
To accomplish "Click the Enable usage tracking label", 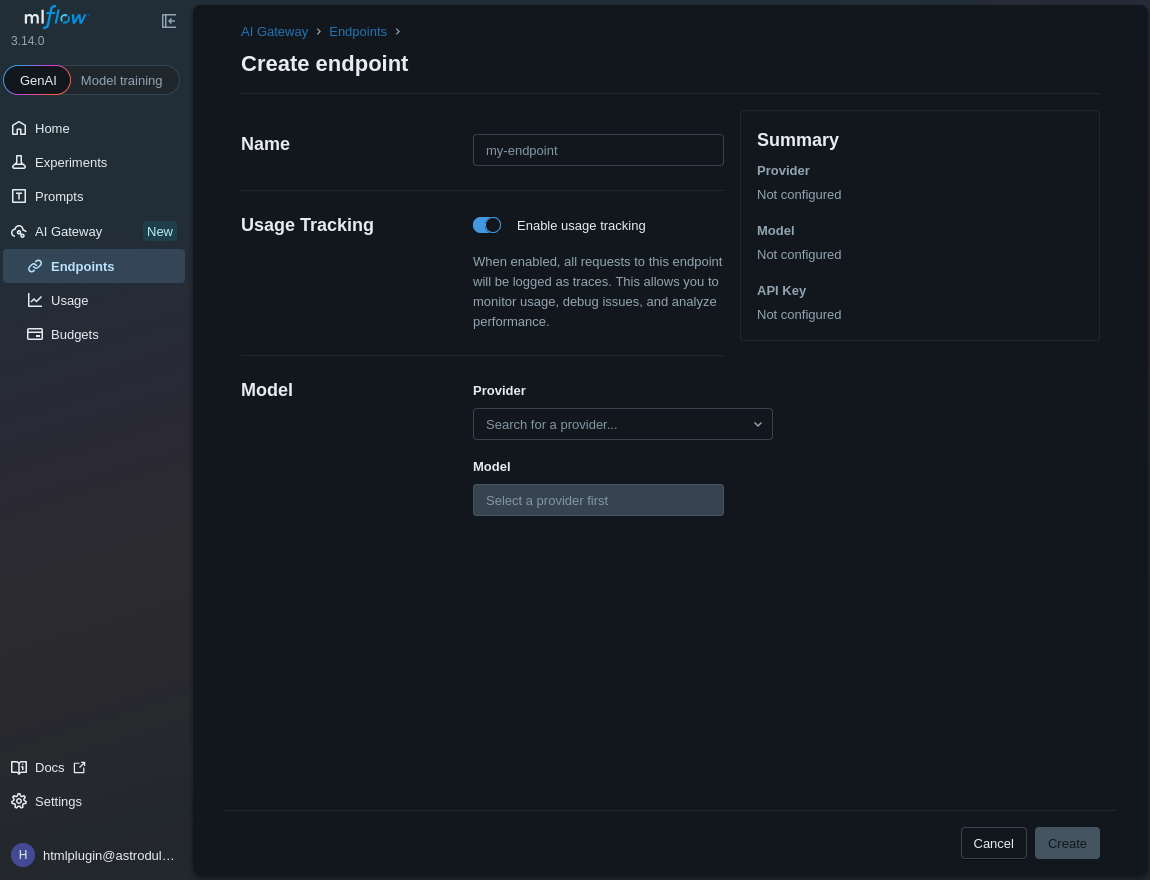I will [x=582, y=226].
